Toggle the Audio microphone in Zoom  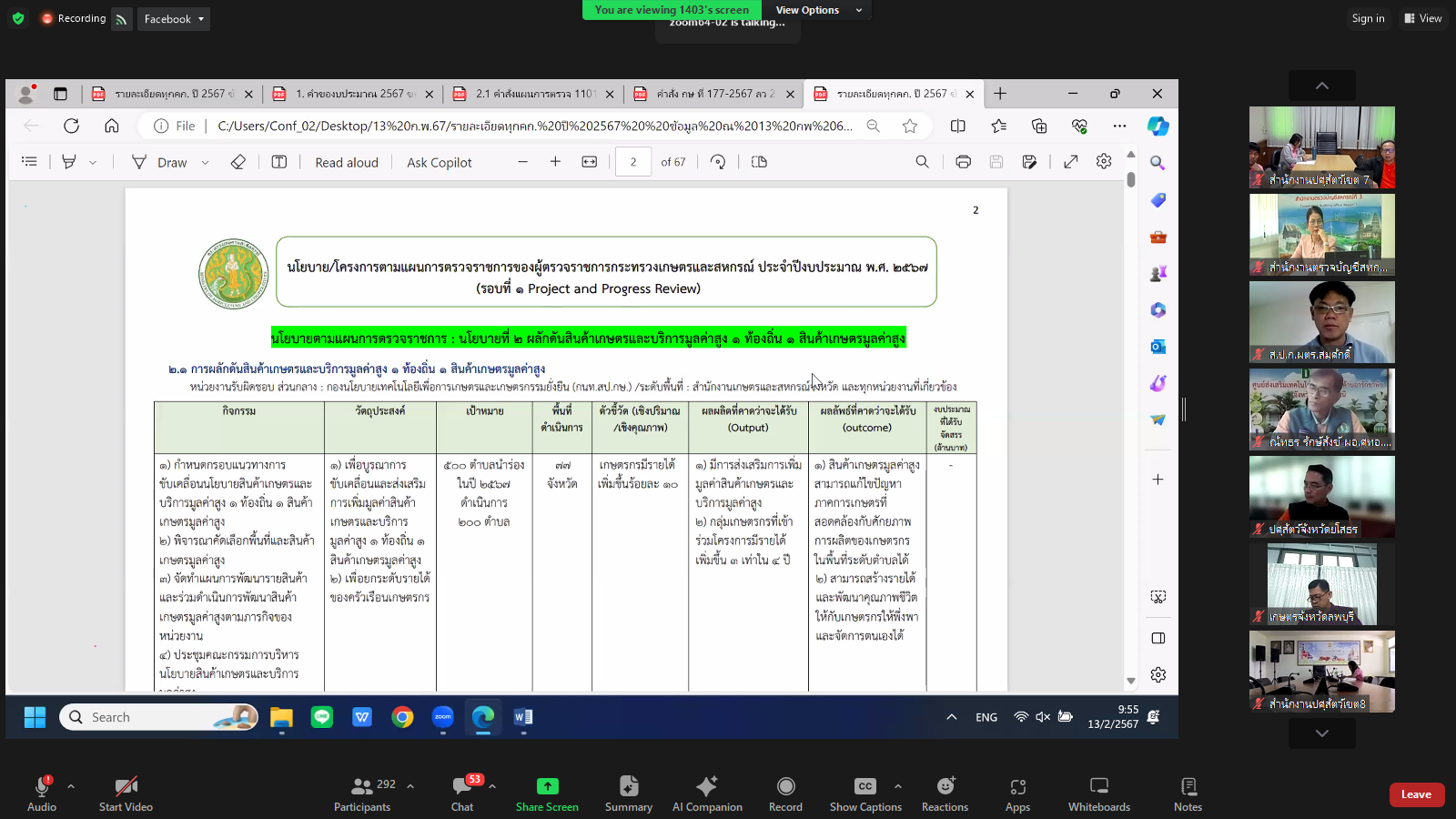[42, 794]
